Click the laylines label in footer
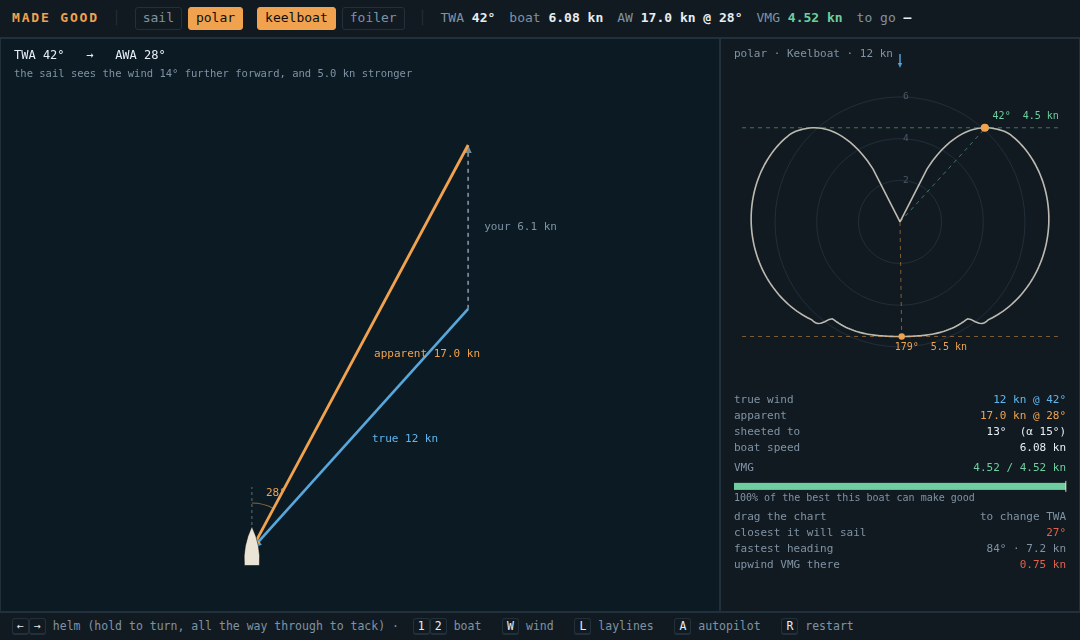This screenshot has width=1080, height=640. pyautogui.click(x=625, y=626)
